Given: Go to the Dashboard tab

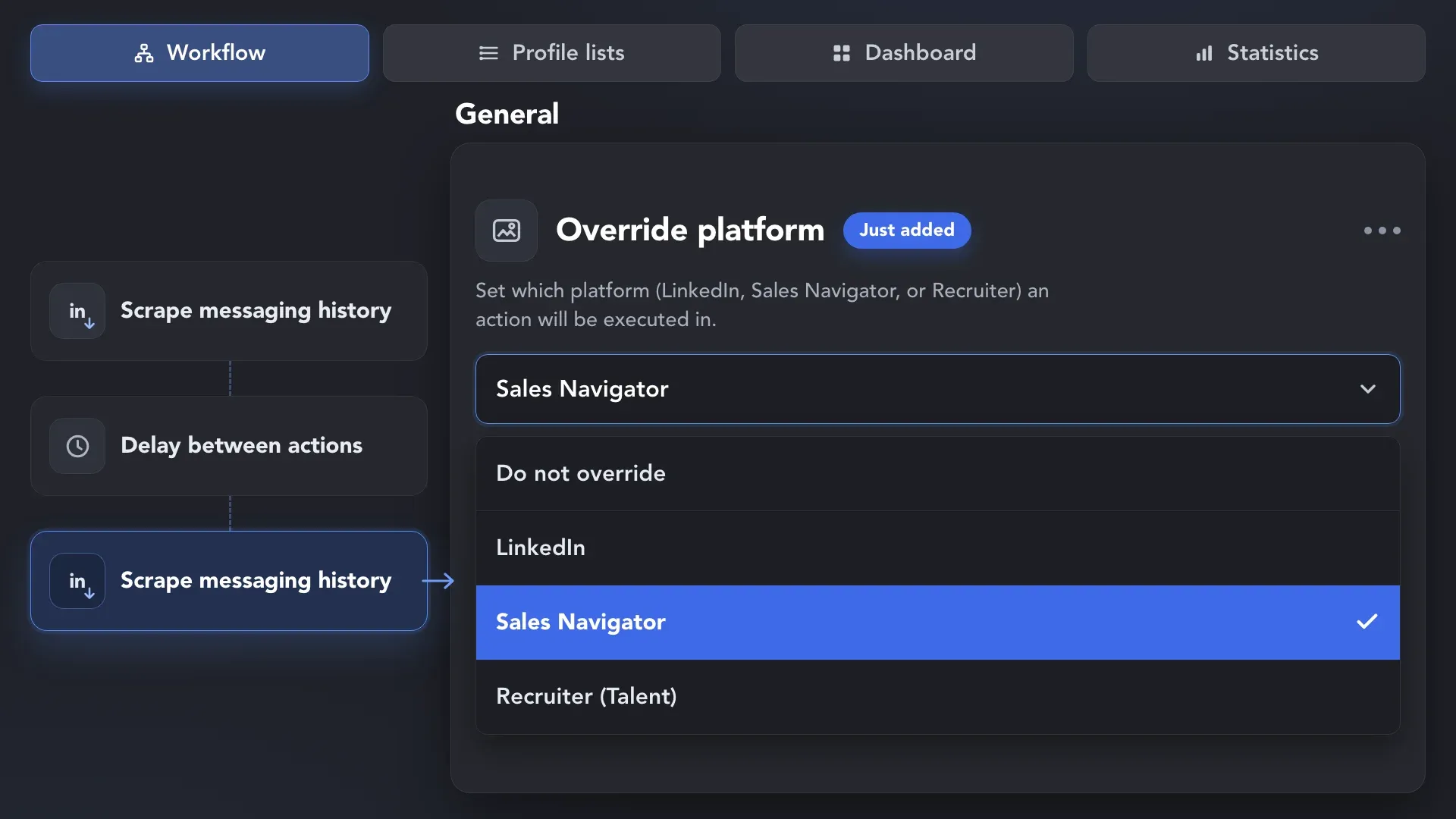Looking at the screenshot, I should coord(904,53).
